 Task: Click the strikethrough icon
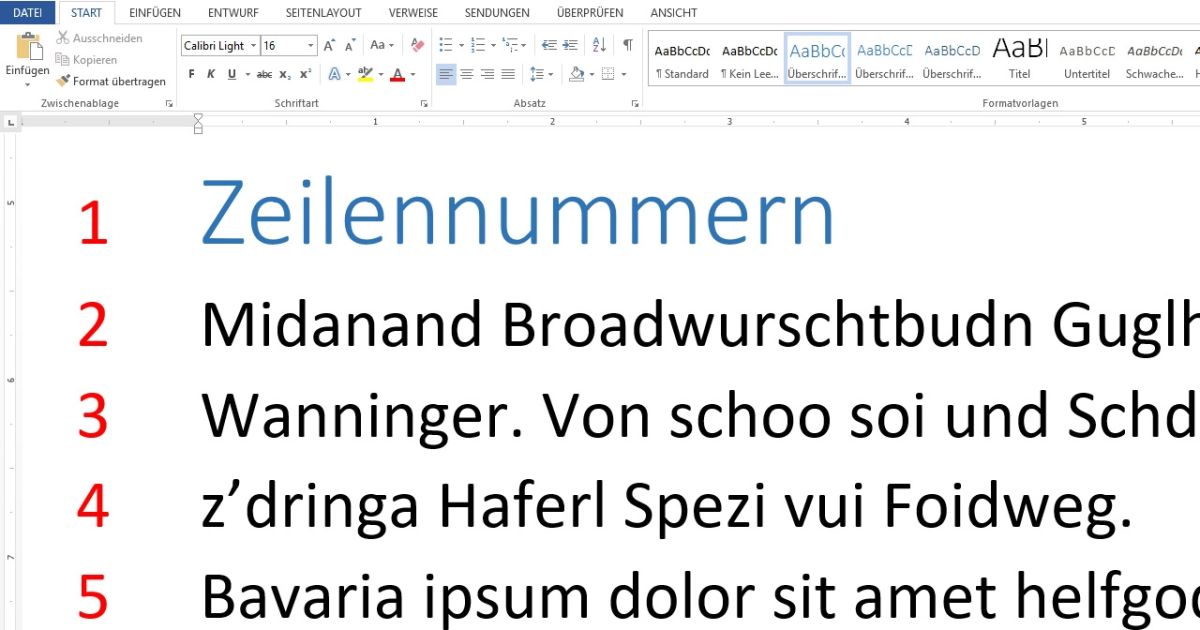click(x=266, y=73)
